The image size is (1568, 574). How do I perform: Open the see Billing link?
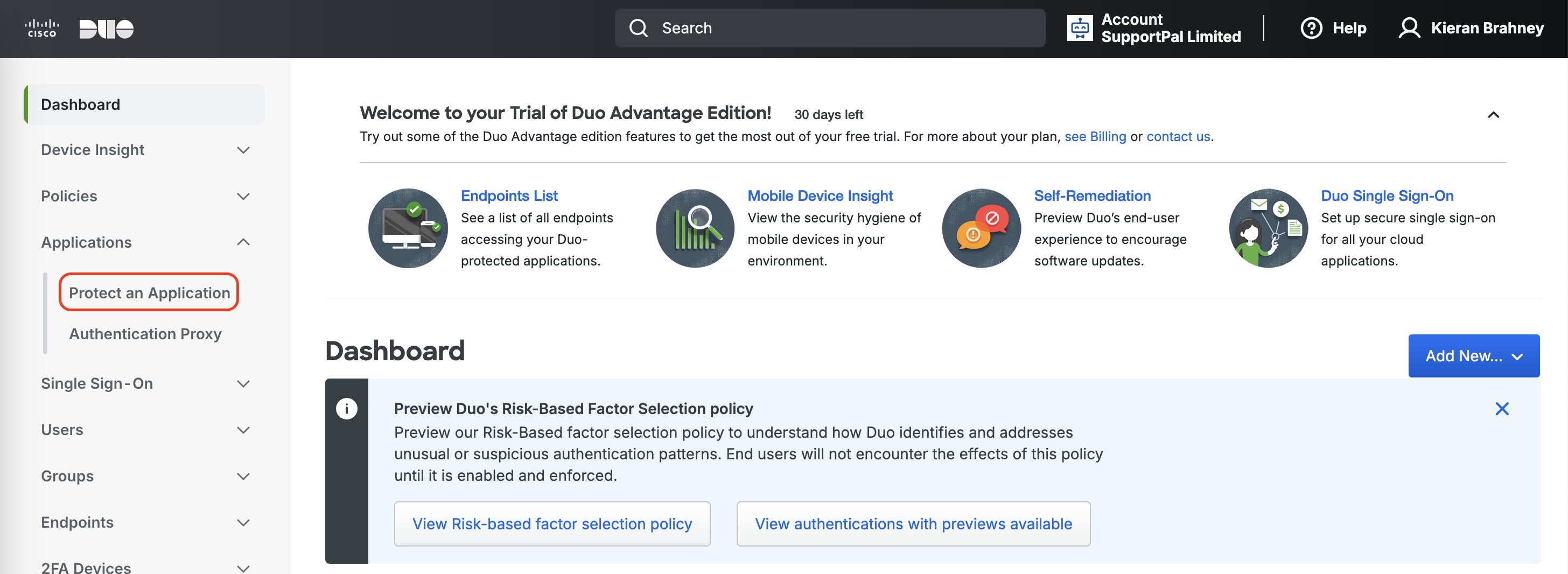[x=1095, y=136]
